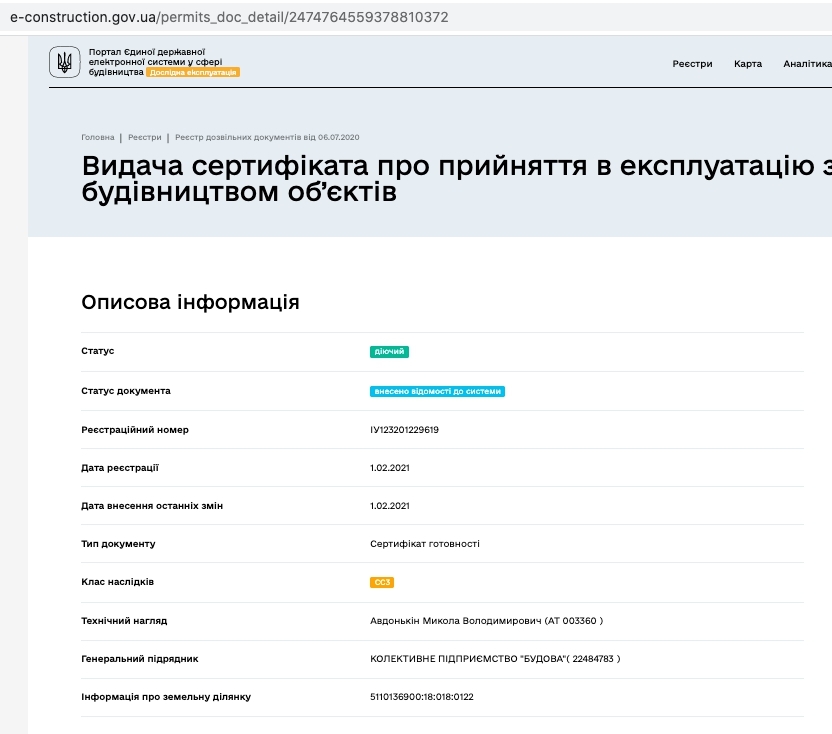832x734 pixels.
Task: Go to Головна breadcrumb link
Action: tap(98, 137)
